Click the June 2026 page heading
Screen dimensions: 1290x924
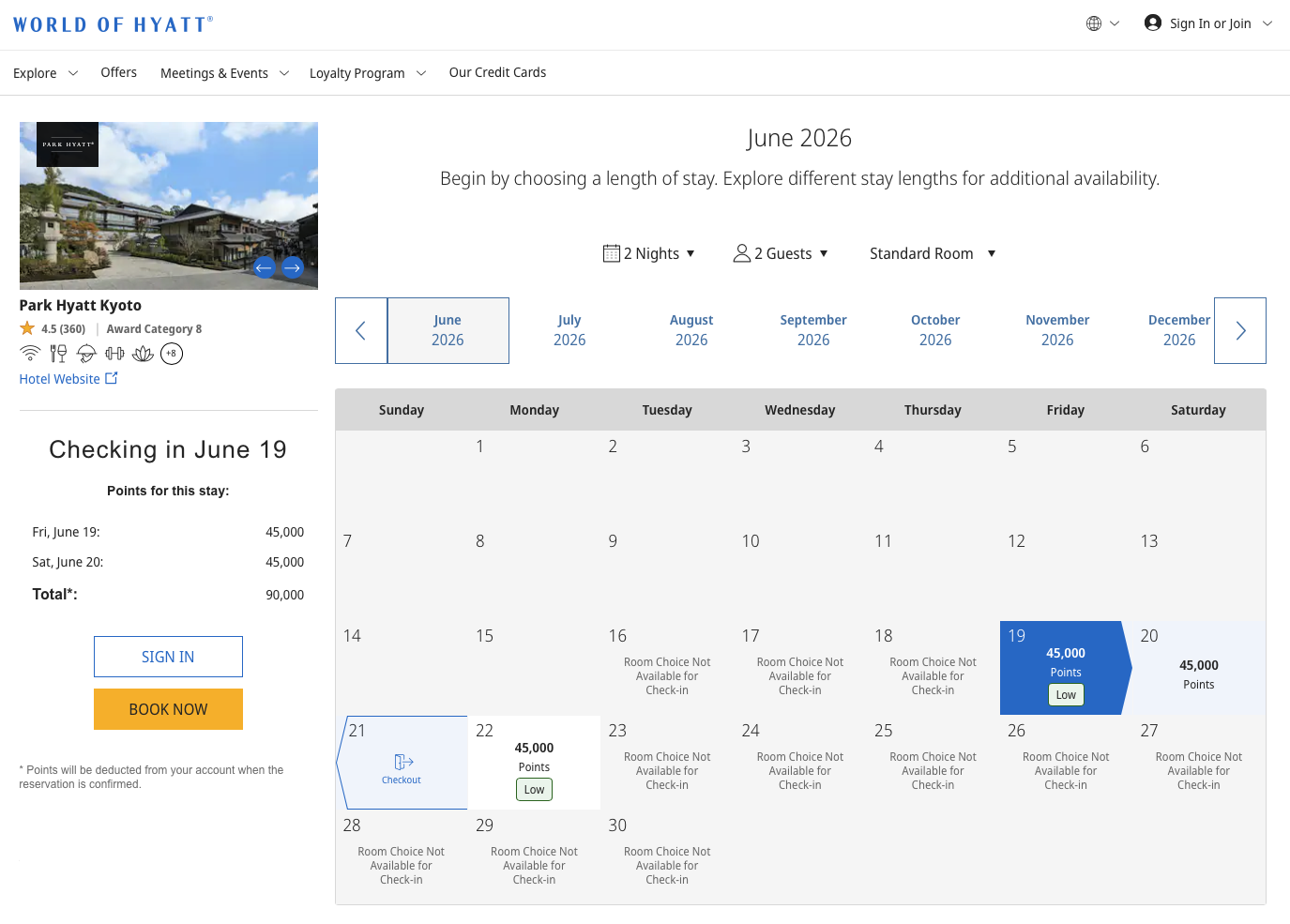[799, 138]
